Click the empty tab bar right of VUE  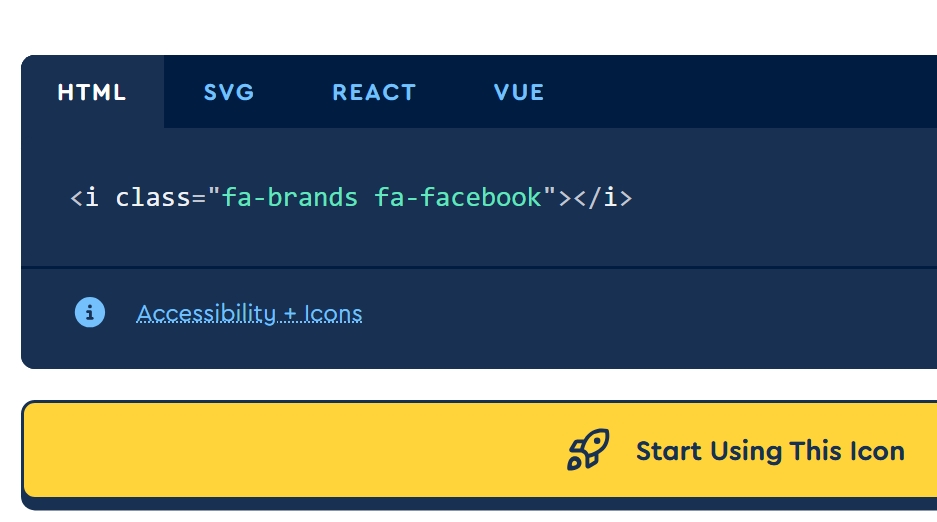tap(750, 93)
